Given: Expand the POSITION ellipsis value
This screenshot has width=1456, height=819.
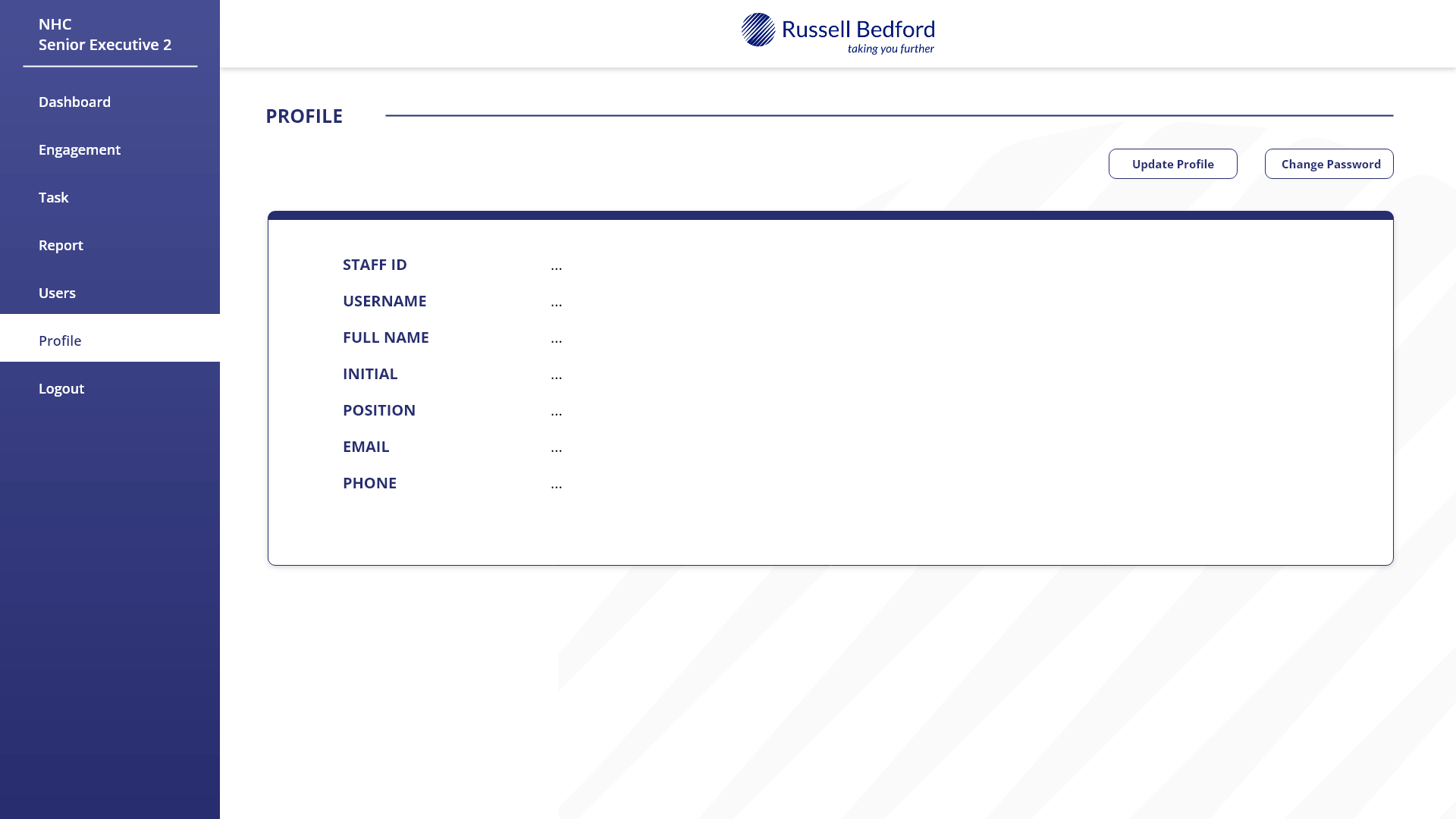Looking at the screenshot, I should (557, 412).
